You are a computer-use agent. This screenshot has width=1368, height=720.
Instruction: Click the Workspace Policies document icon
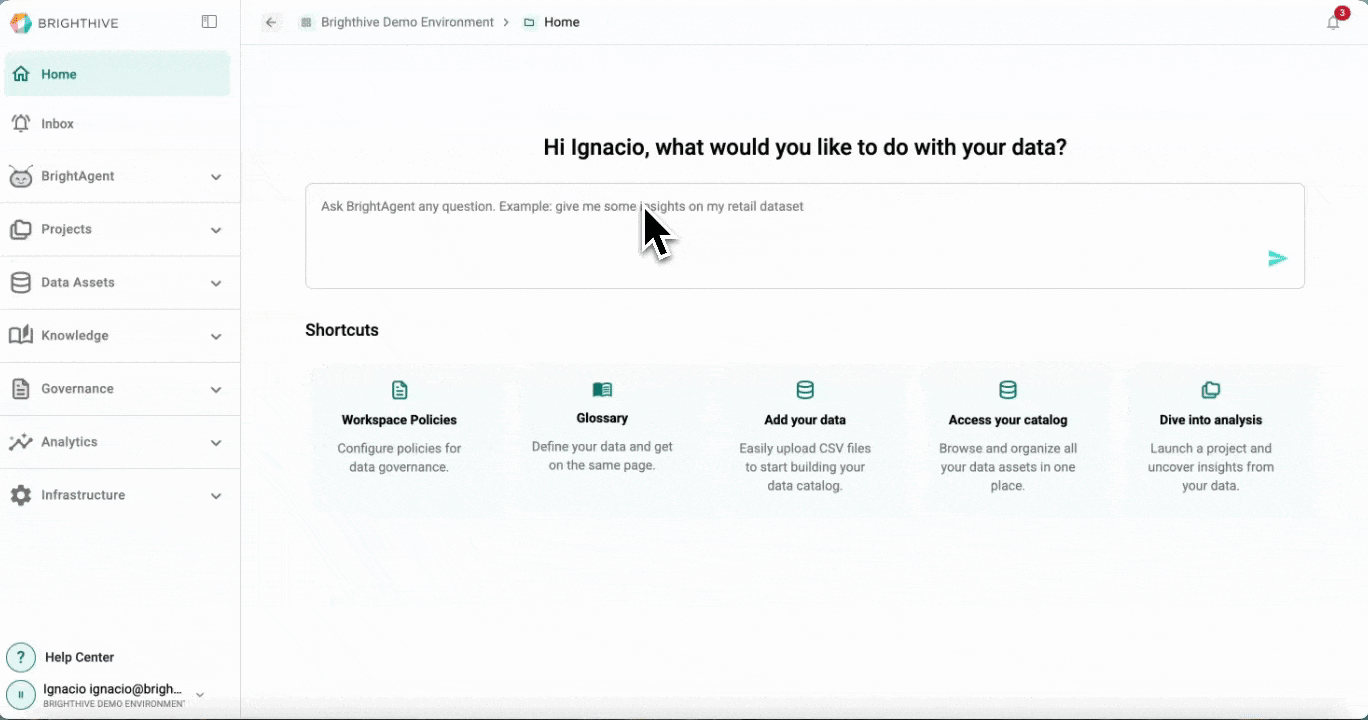[399, 390]
